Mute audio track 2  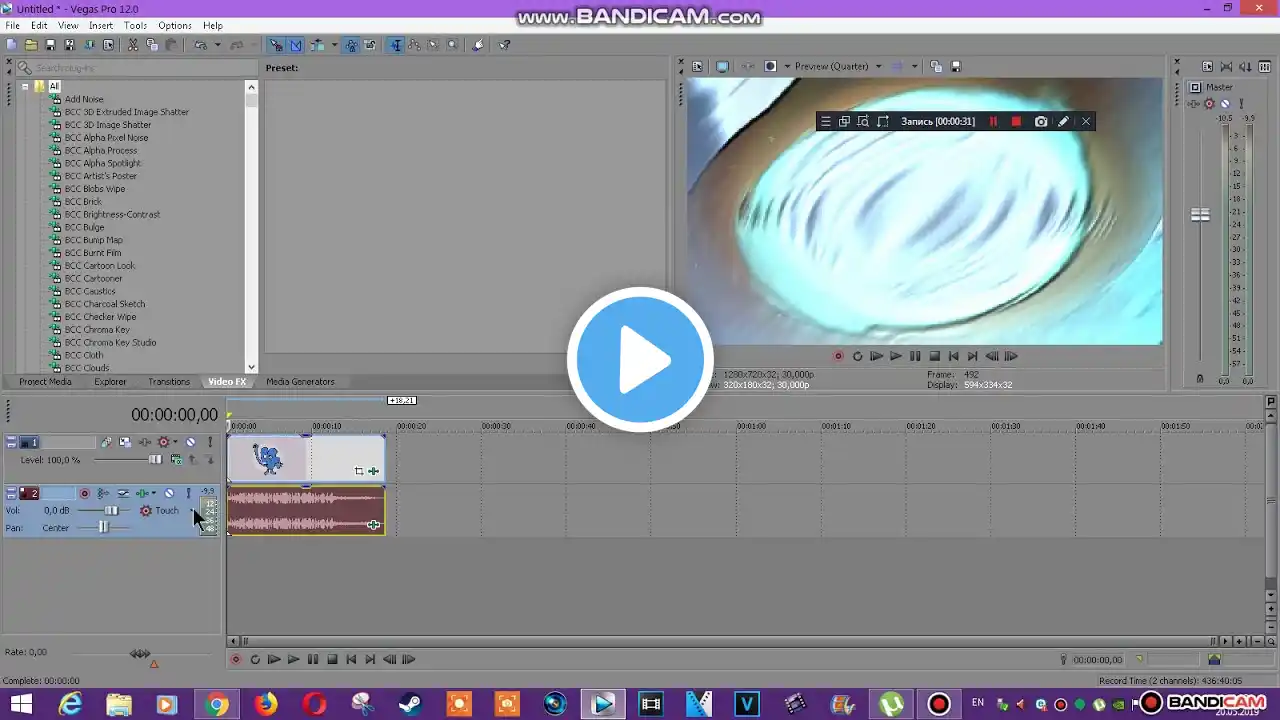169,493
